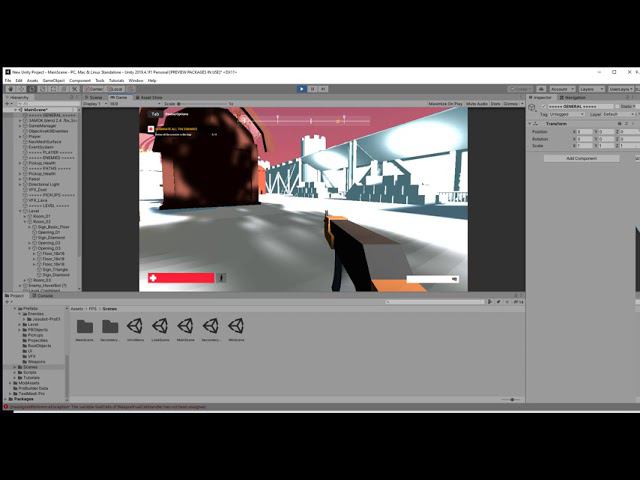Collapse the MainScene hierarchy root
Image resolution: width=640 pixels, height=480 pixels.
tap(16, 110)
